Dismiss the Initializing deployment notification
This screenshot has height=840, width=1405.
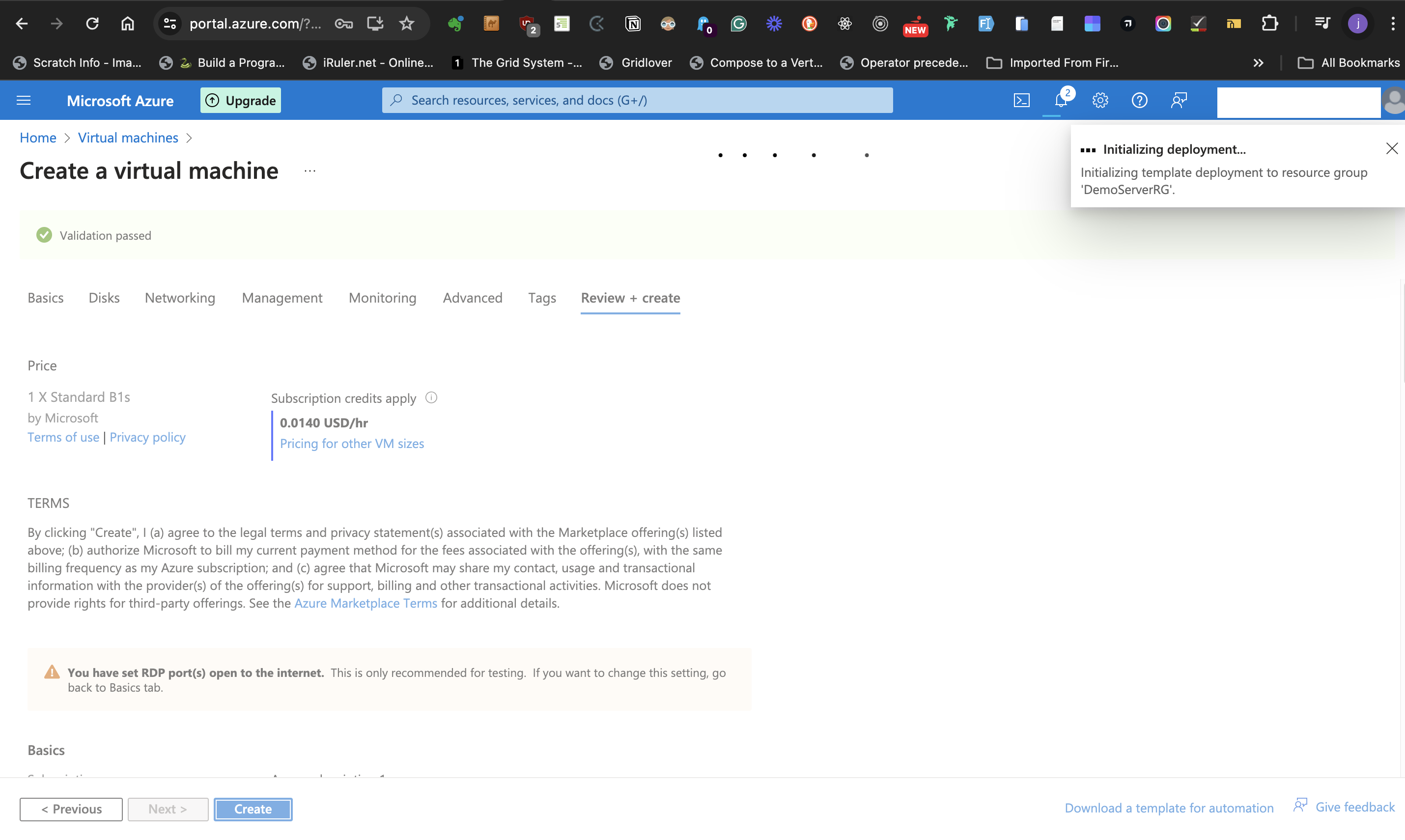tap(1391, 149)
